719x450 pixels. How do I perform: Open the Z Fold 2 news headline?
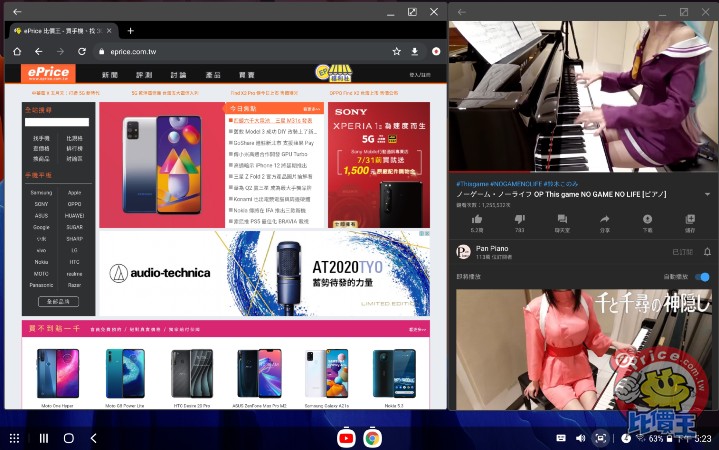click(x=272, y=177)
